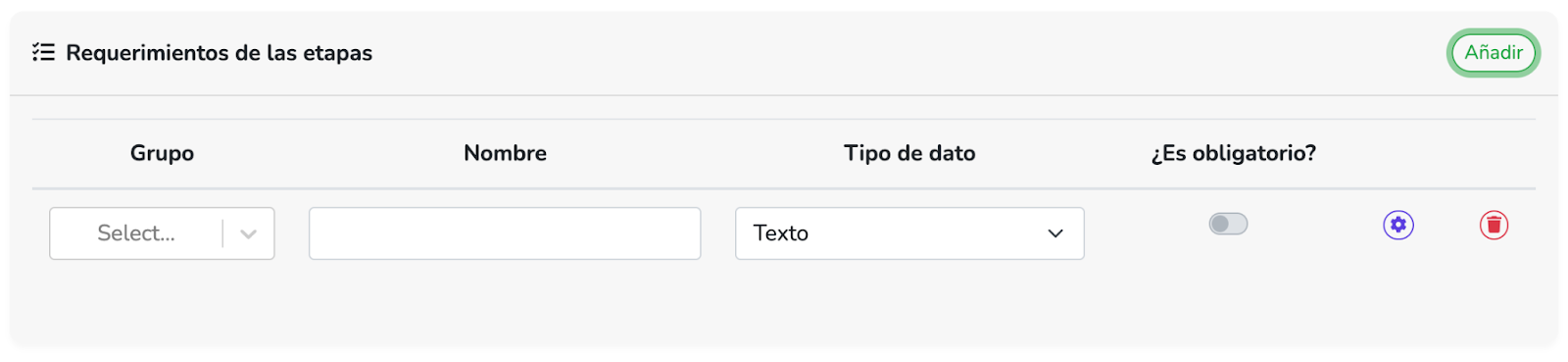Viewport: 1568px width, 362px height.
Task: Remove the requirement via trash icon
Action: [x=1494, y=225]
